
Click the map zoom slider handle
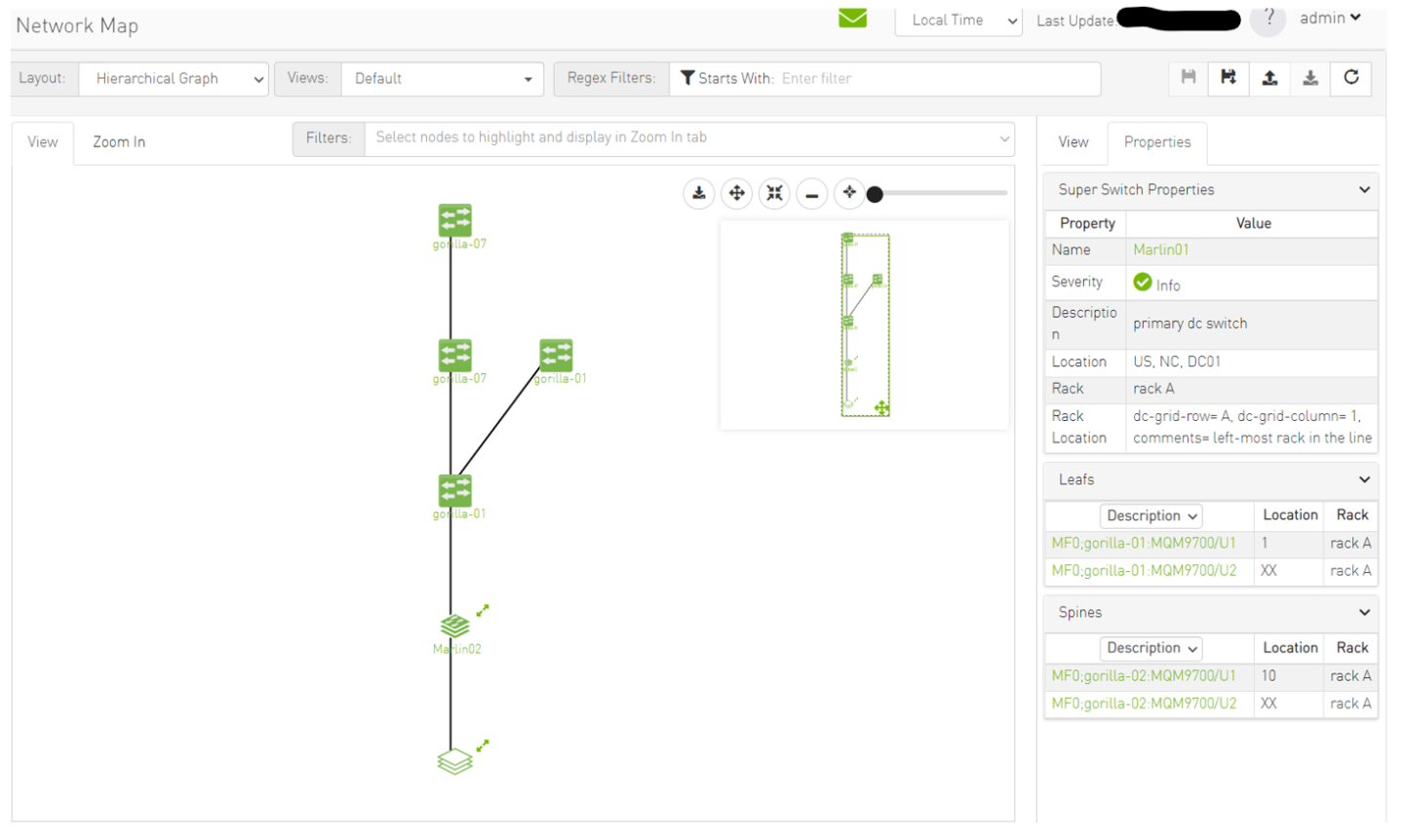click(x=875, y=195)
